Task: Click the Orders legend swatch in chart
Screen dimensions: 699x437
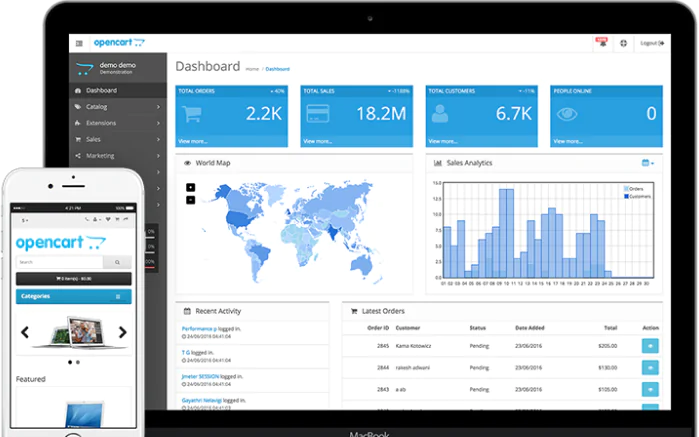Action: tap(627, 188)
